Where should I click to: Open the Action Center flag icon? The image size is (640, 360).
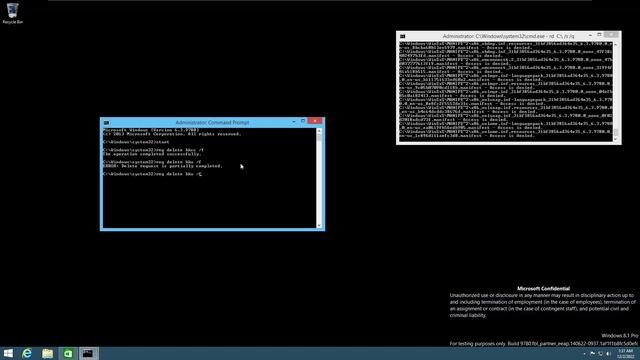point(593,353)
